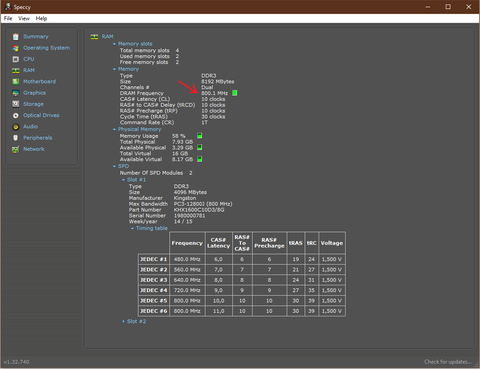The image size is (480, 369).
Task: Open Motherboard section label
Action: [39, 82]
